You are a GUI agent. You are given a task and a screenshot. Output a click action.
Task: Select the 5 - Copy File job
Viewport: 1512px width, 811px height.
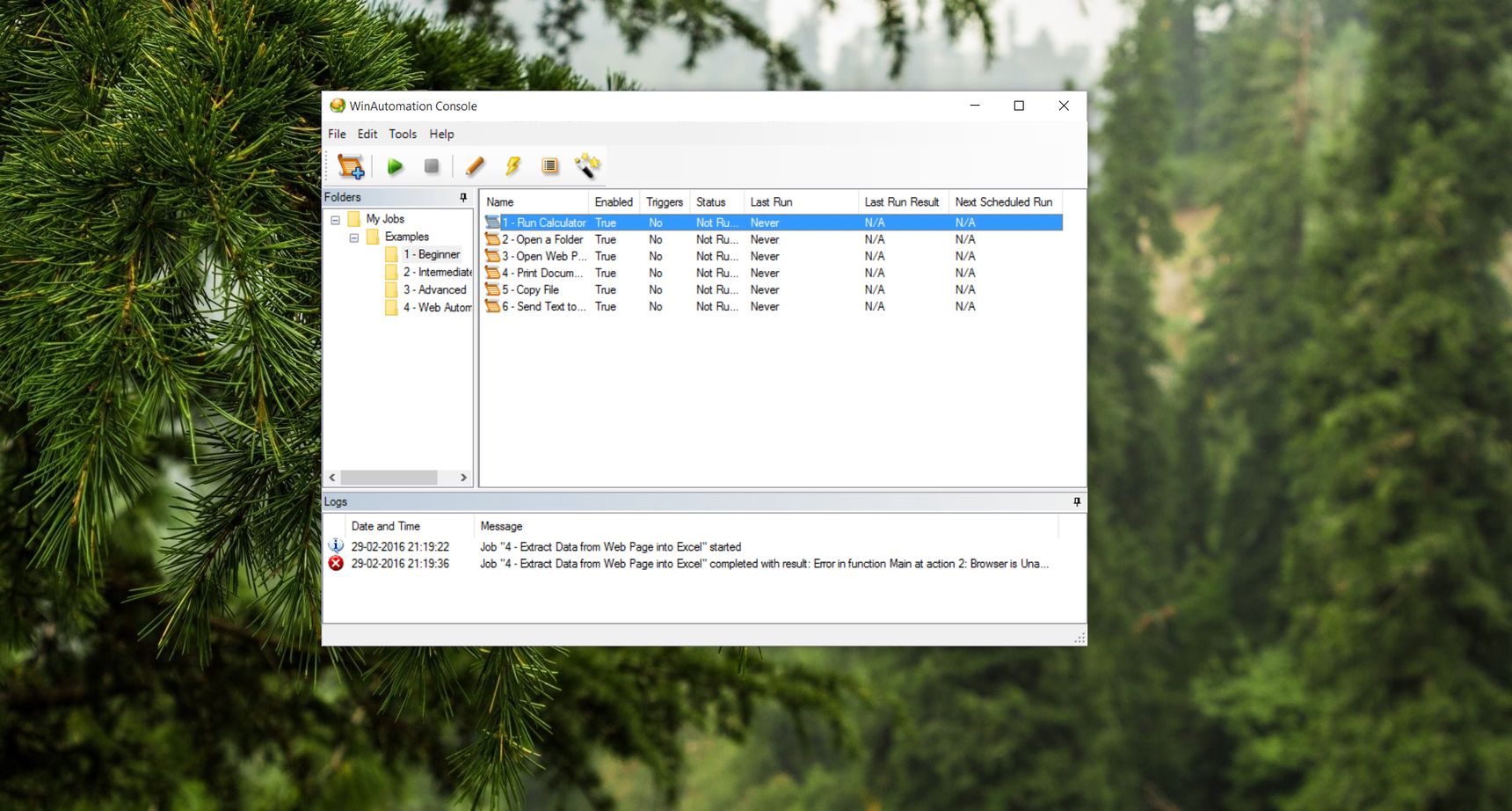coord(774,289)
